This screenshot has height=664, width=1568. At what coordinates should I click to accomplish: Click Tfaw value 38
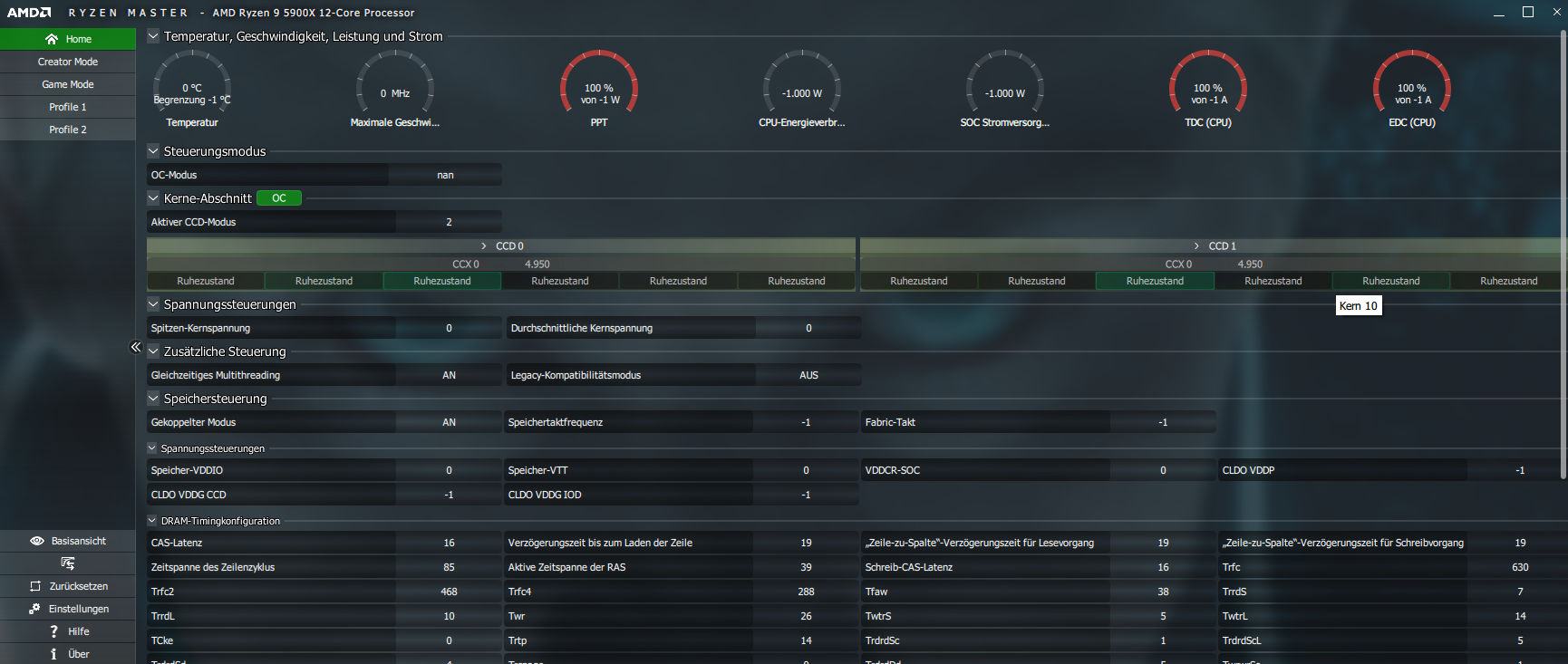(x=1163, y=592)
